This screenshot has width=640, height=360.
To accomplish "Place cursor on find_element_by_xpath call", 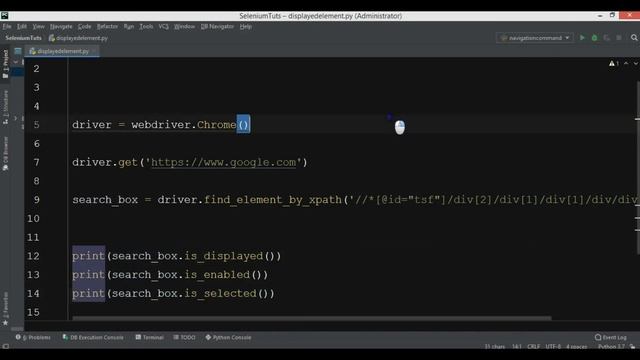I will pos(273,200).
